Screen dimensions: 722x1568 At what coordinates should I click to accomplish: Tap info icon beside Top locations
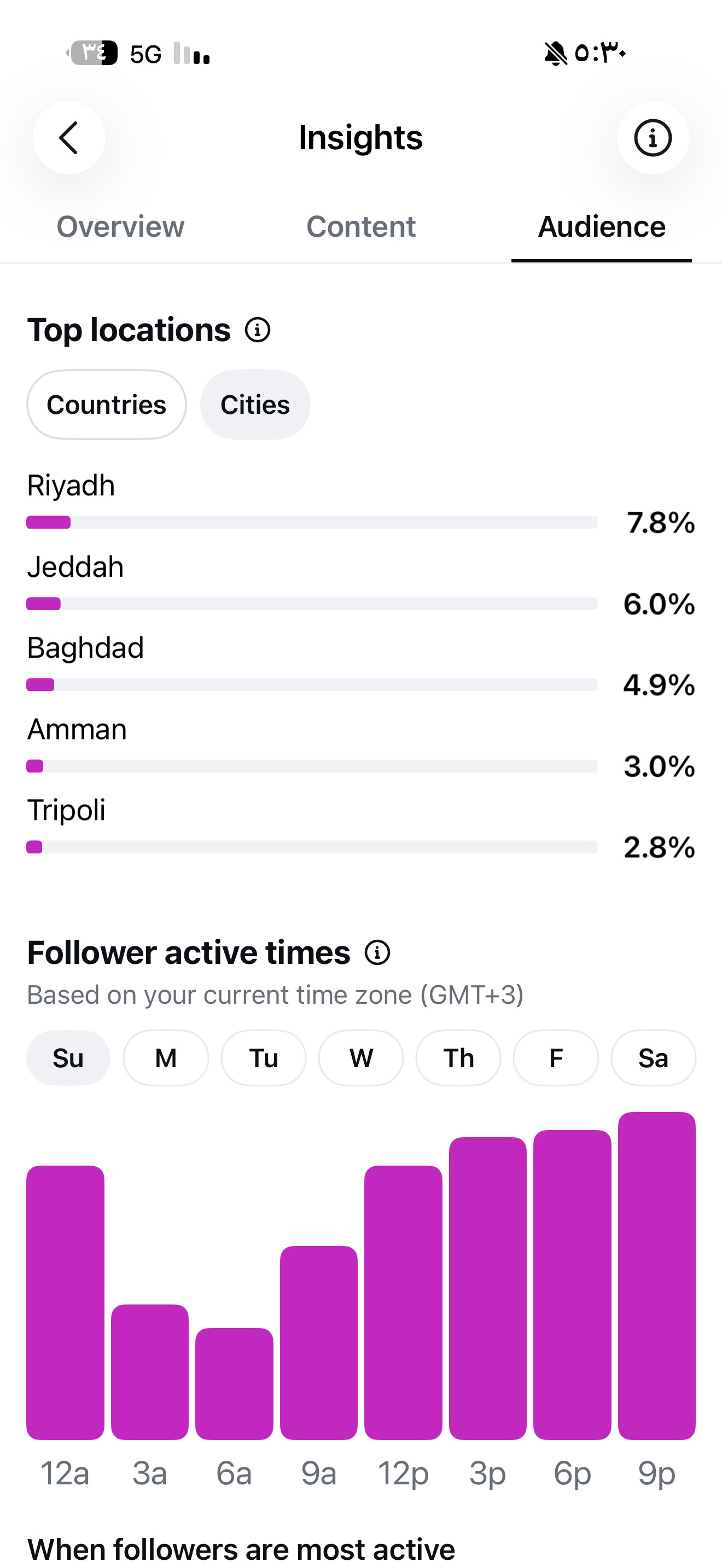point(258,330)
